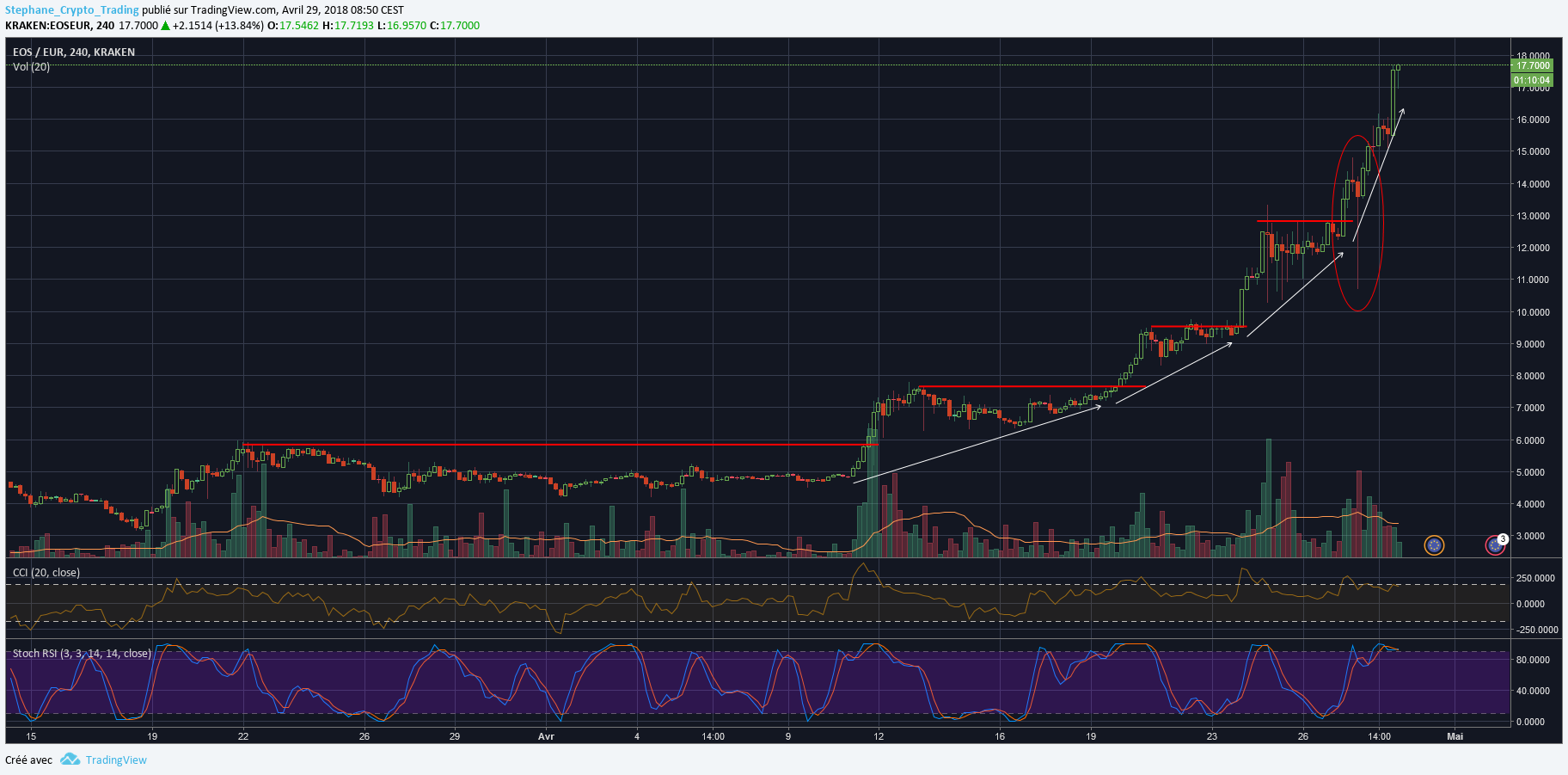
Task: Click the 40.0000 Stoch RSI scale label
Action: click(1533, 691)
